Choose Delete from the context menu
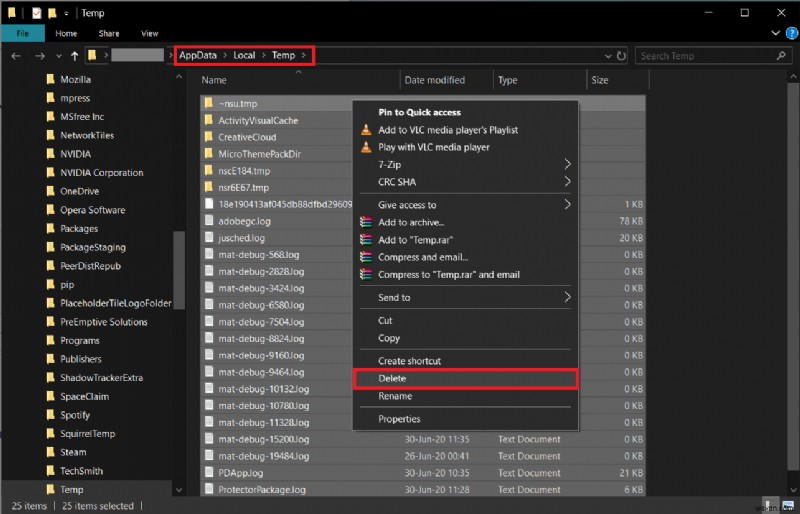800x514 pixels. coord(392,379)
